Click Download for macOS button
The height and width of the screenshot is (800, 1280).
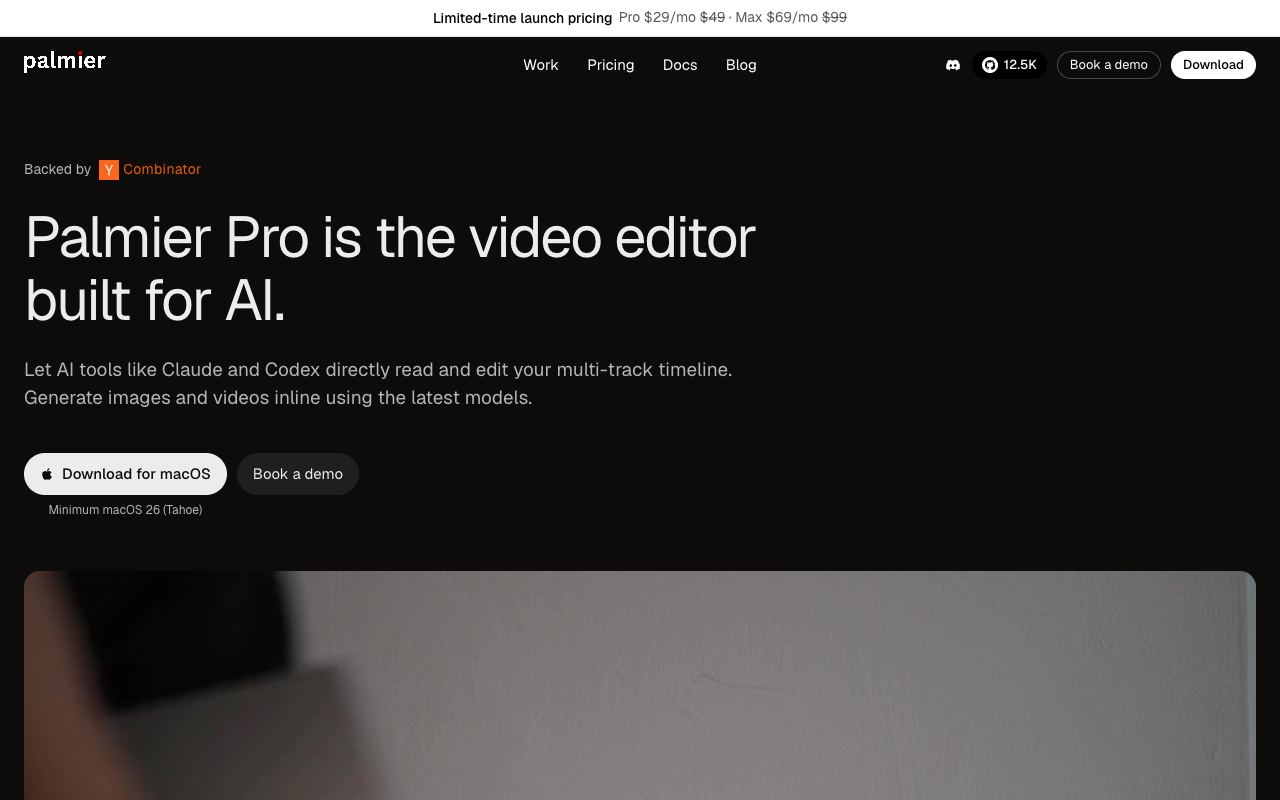tap(125, 474)
